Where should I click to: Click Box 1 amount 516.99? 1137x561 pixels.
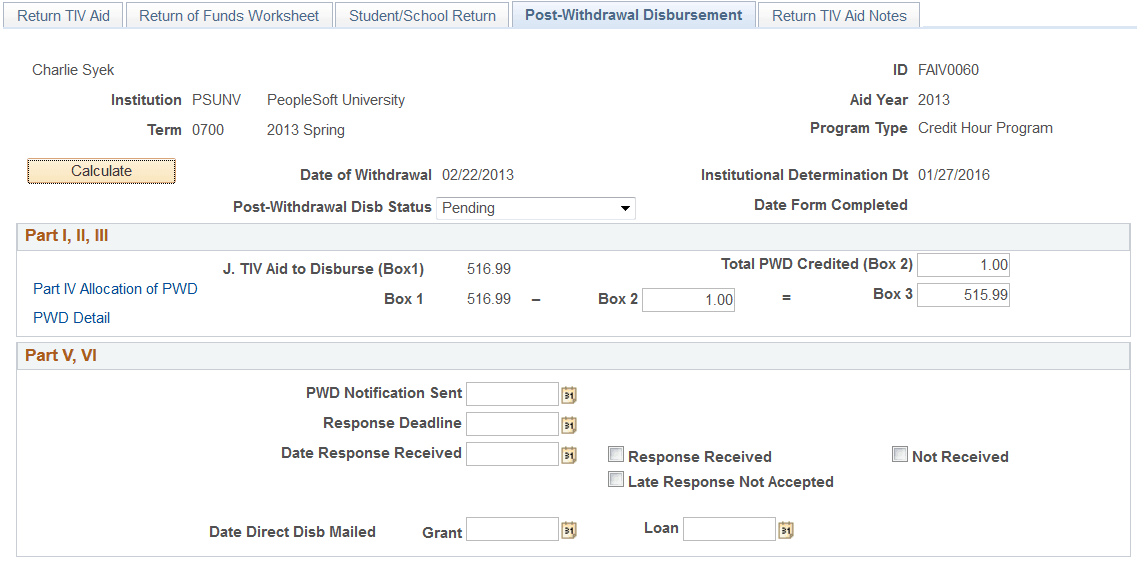(x=489, y=299)
